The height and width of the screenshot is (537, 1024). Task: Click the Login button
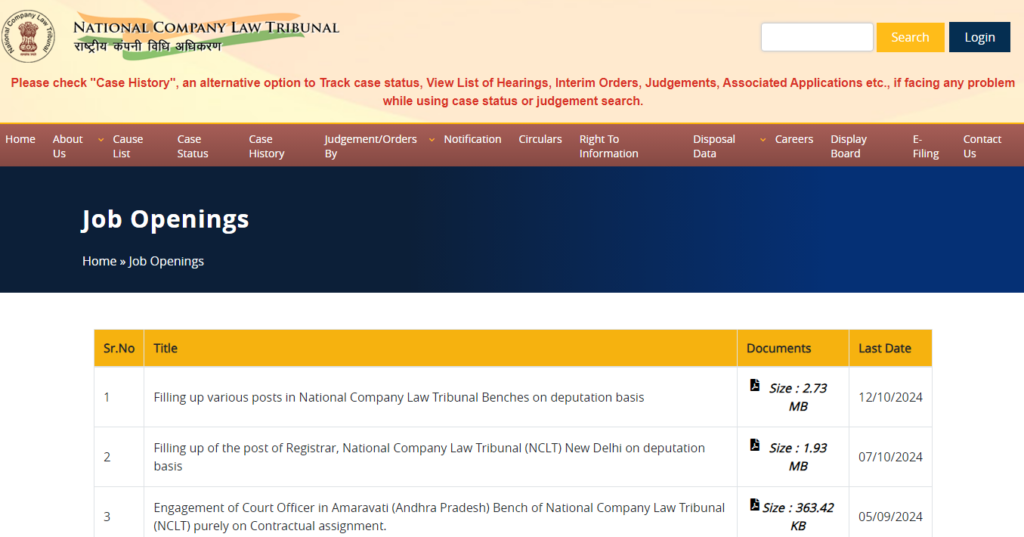(x=980, y=37)
